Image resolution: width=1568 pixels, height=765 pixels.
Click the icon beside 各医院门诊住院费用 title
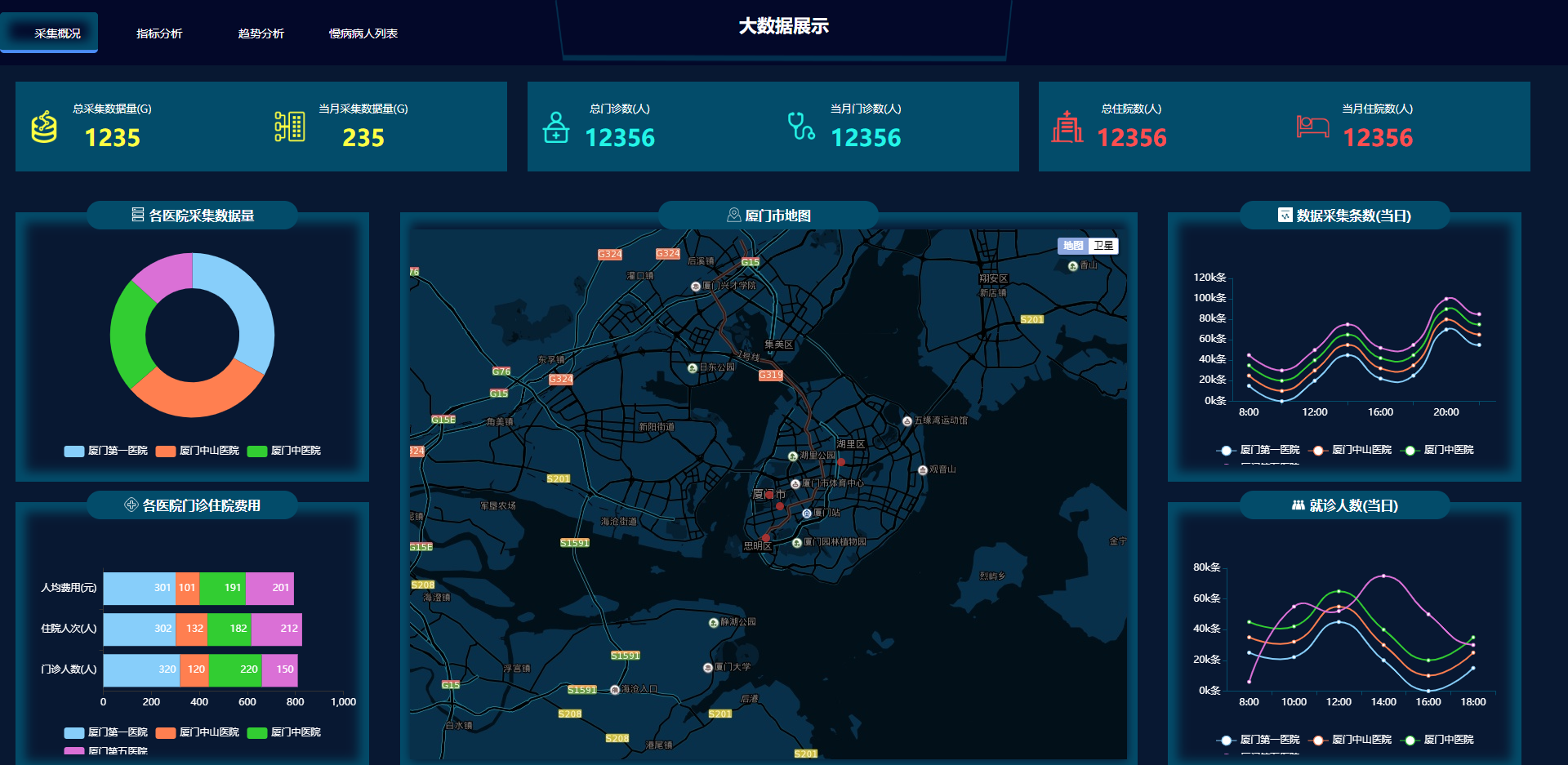point(131,505)
